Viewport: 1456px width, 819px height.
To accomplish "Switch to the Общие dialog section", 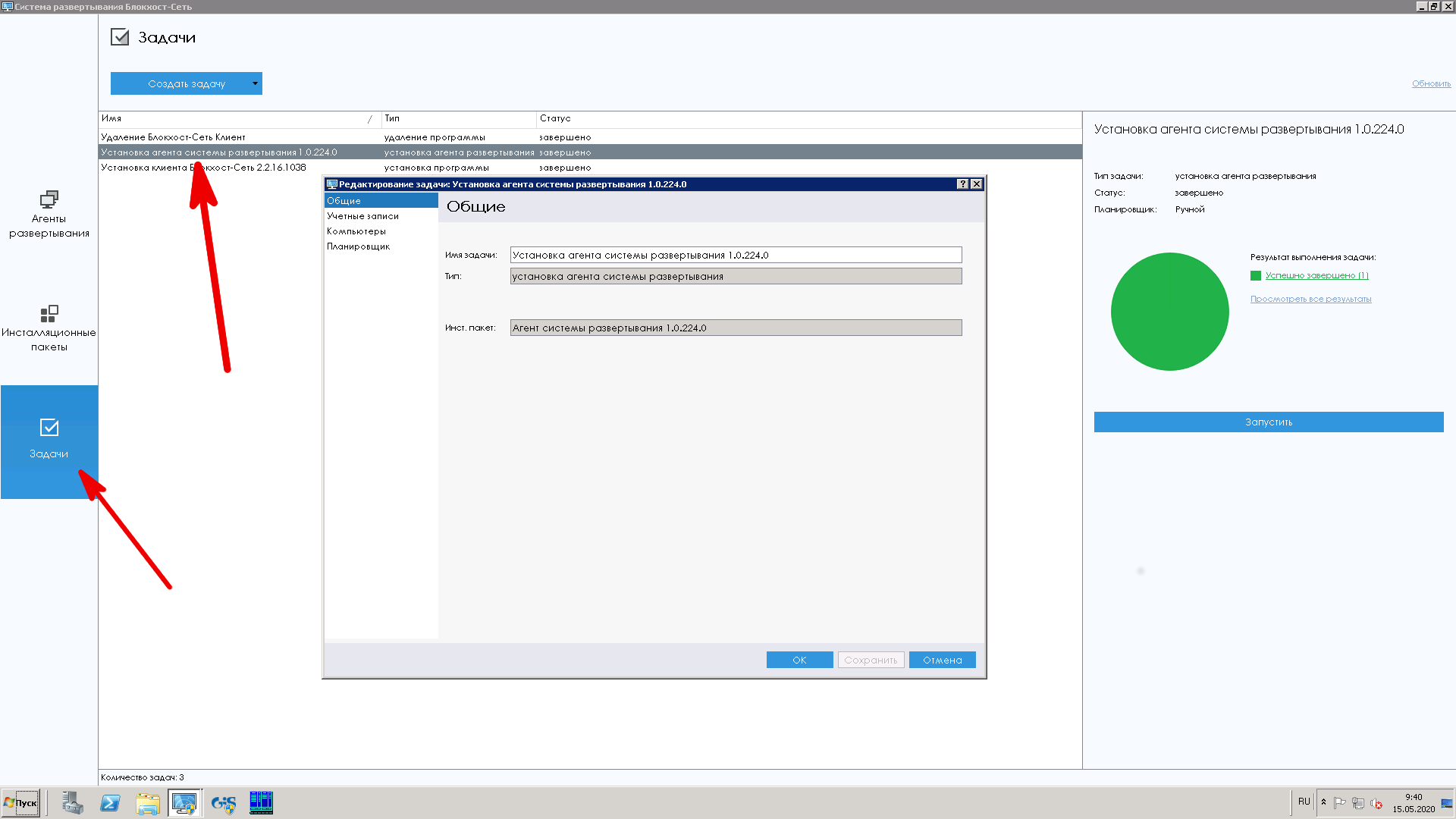I will (381, 201).
